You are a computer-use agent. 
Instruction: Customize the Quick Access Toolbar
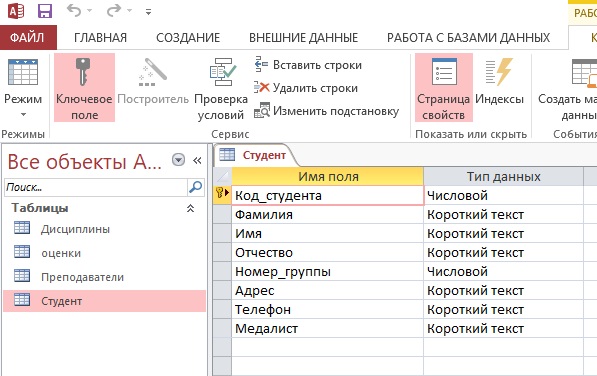click(x=148, y=12)
